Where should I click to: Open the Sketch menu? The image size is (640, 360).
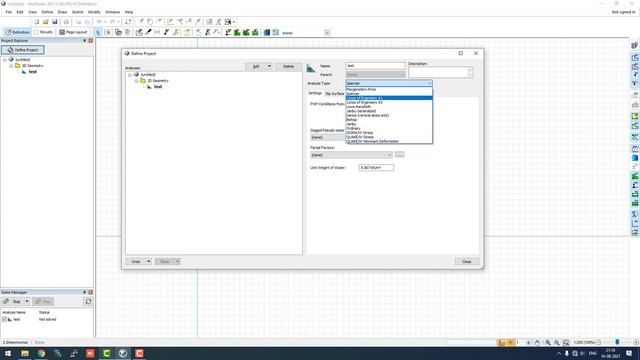click(78, 12)
